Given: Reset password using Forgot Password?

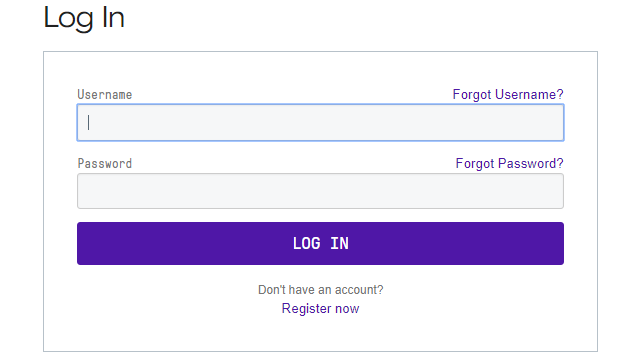Looking at the screenshot, I should click(509, 163).
